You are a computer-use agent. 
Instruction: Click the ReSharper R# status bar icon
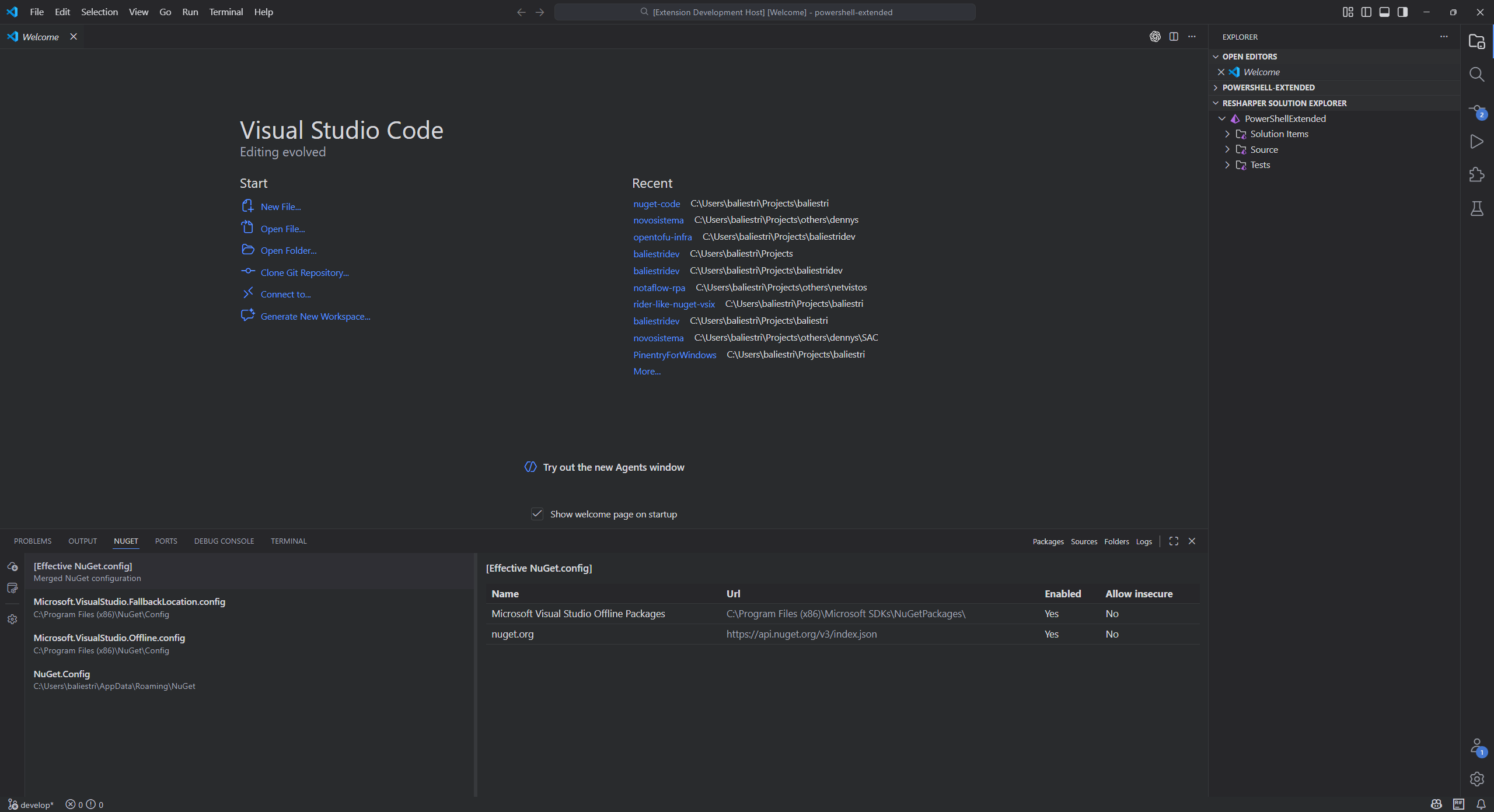pos(1458,804)
